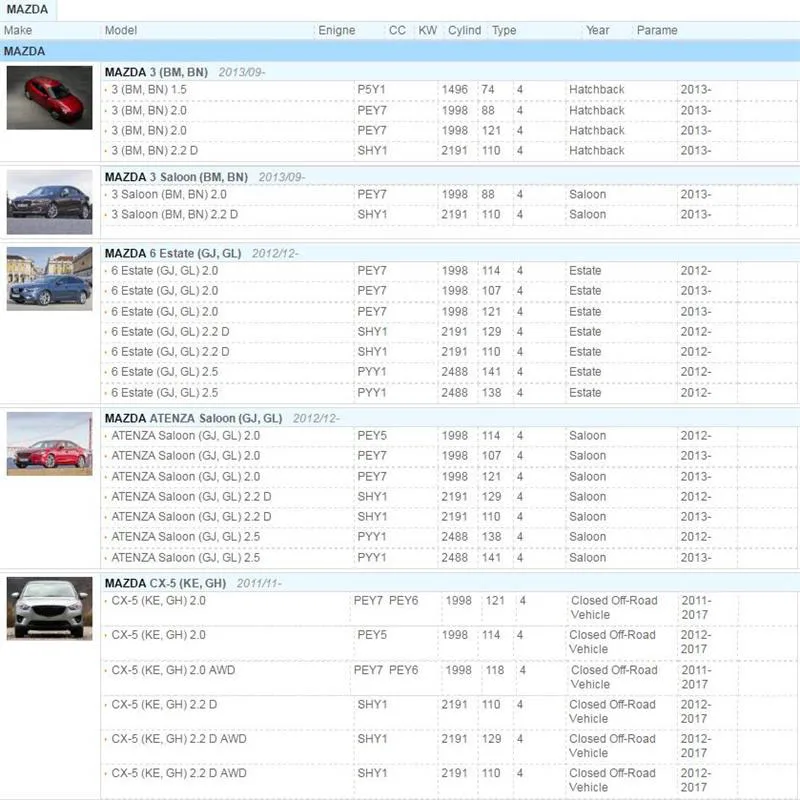Open the blue Mazda 6 Estate thumbnail

(x=49, y=279)
